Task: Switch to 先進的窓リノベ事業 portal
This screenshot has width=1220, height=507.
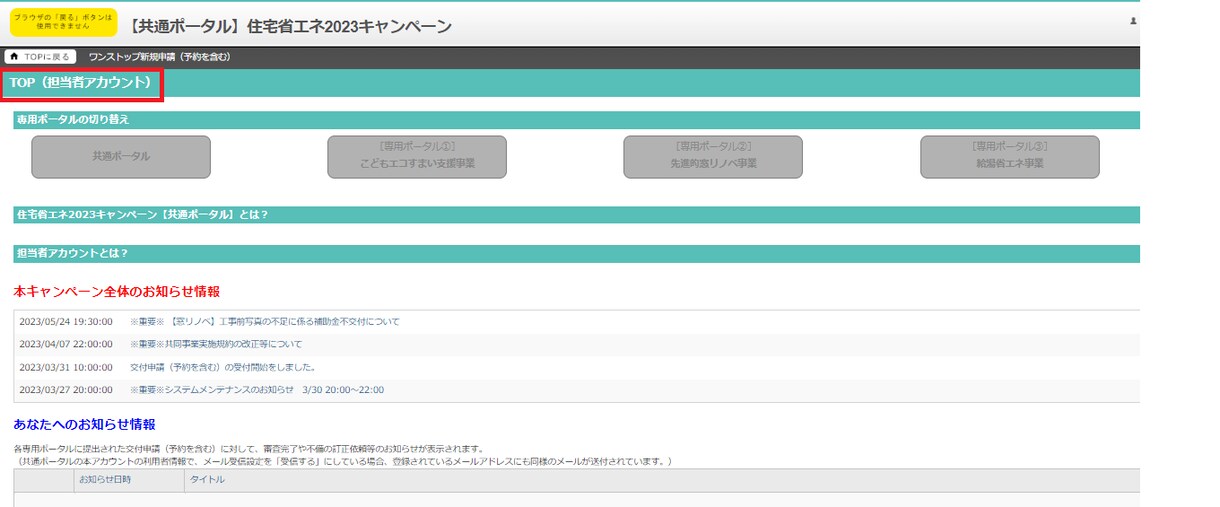Action: (x=713, y=157)
